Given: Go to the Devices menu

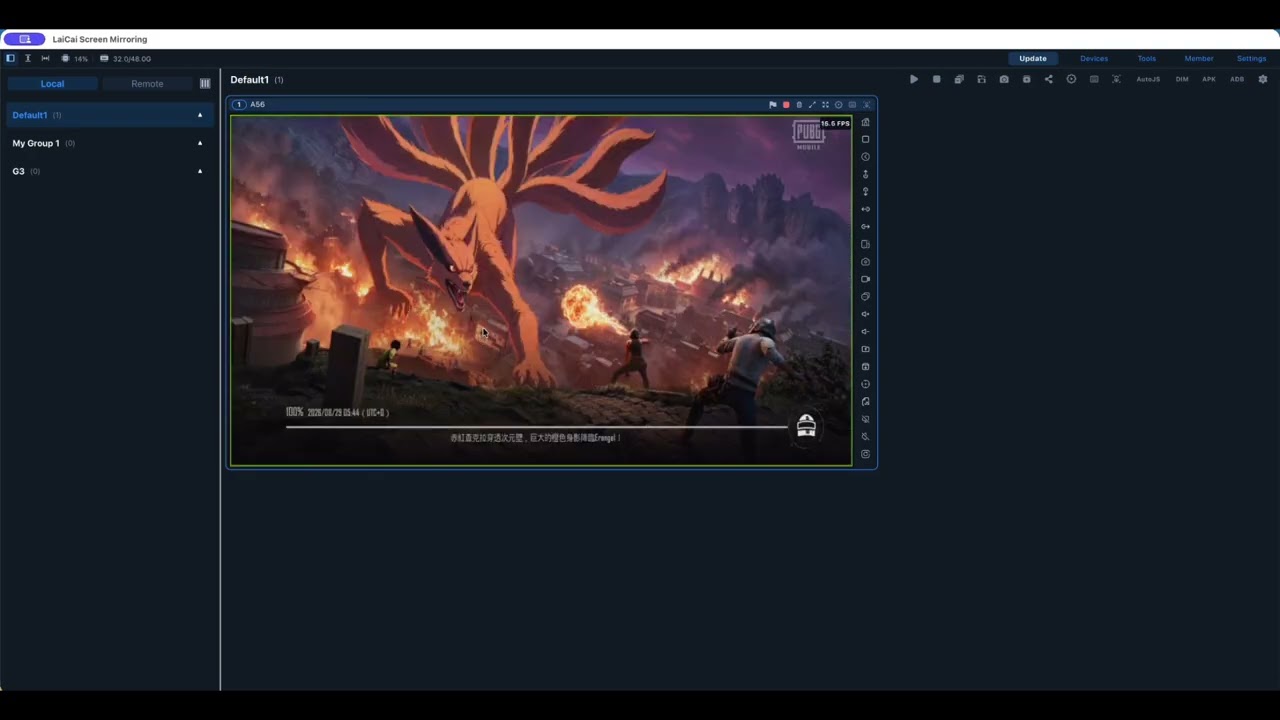Looking at the screenshot, I should [x=1094, y=58].
